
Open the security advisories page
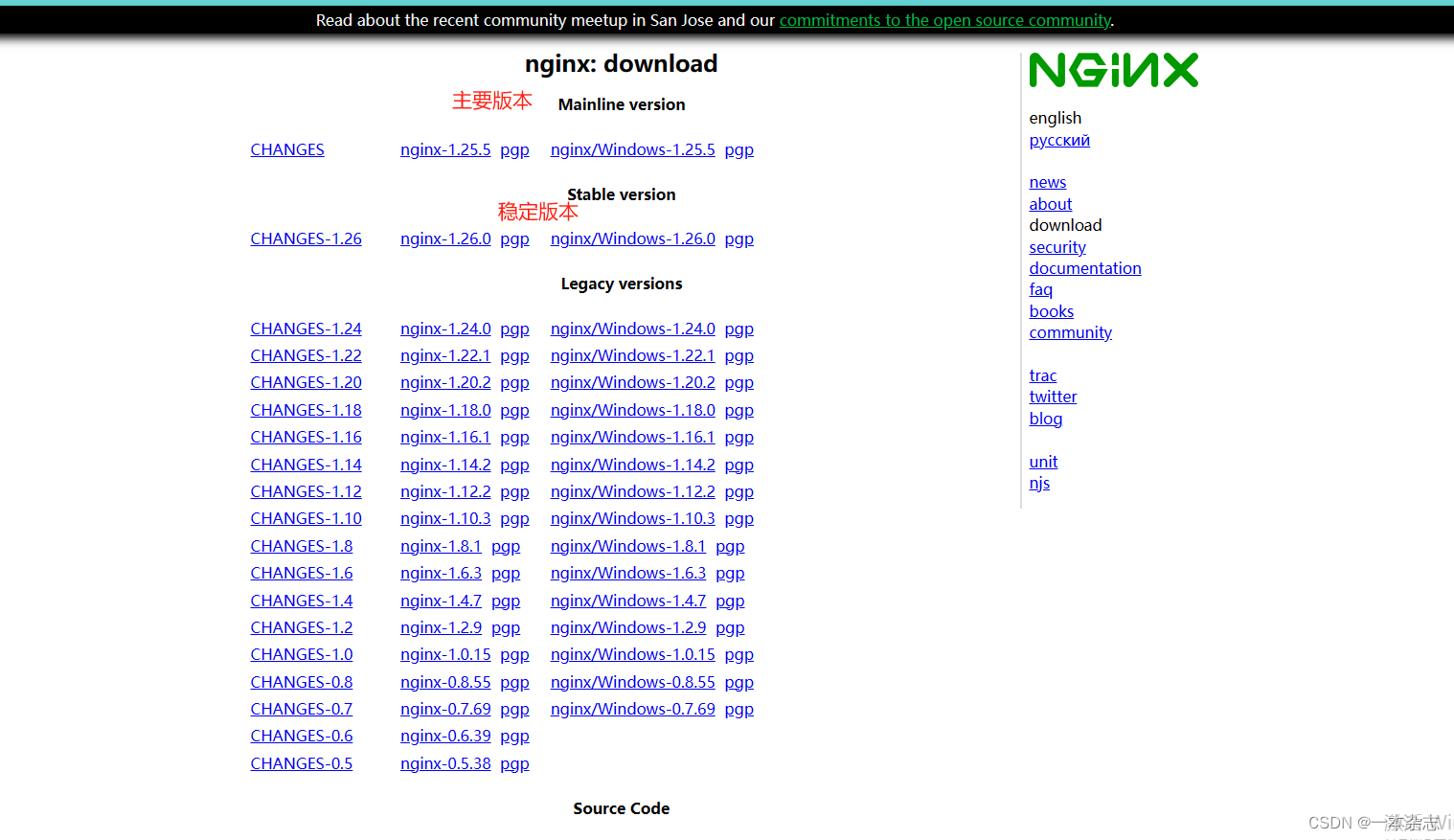pyautogui.click(x=1057, y=247)
